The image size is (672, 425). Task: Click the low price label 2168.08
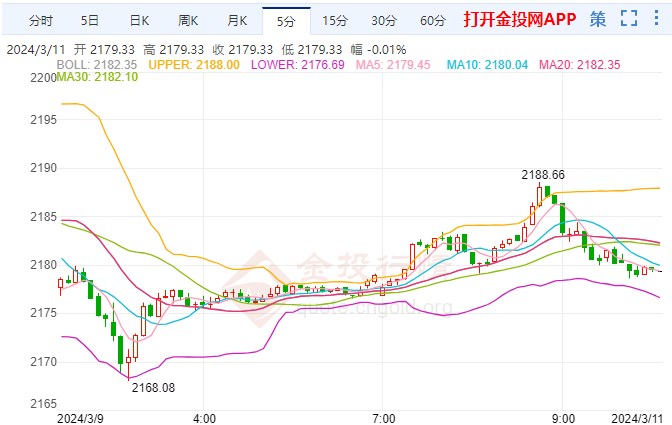[153, 388]
